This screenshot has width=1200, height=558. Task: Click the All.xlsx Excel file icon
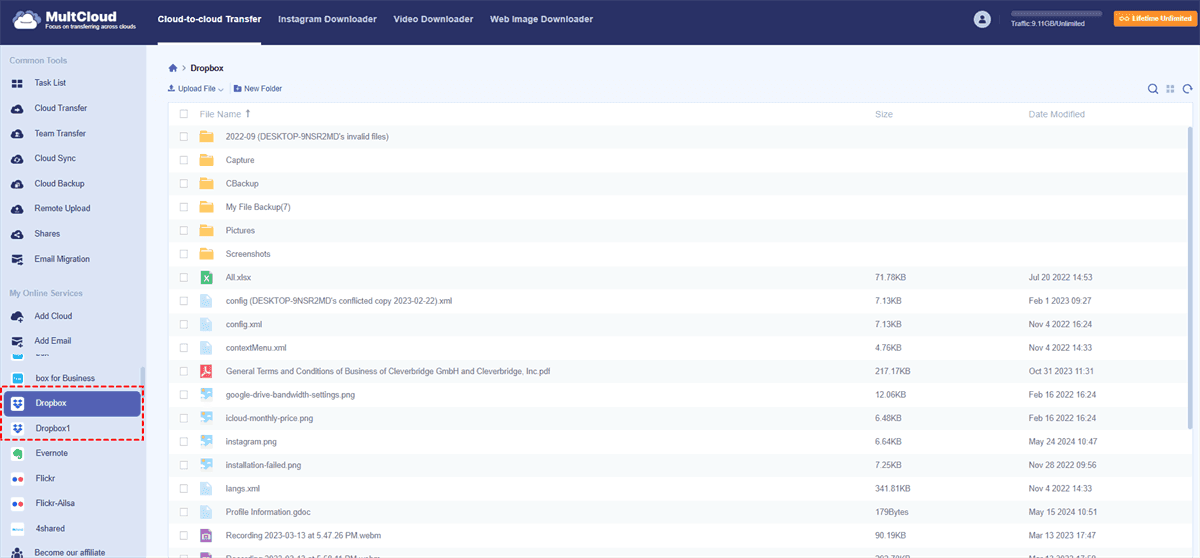pos(206,277)
